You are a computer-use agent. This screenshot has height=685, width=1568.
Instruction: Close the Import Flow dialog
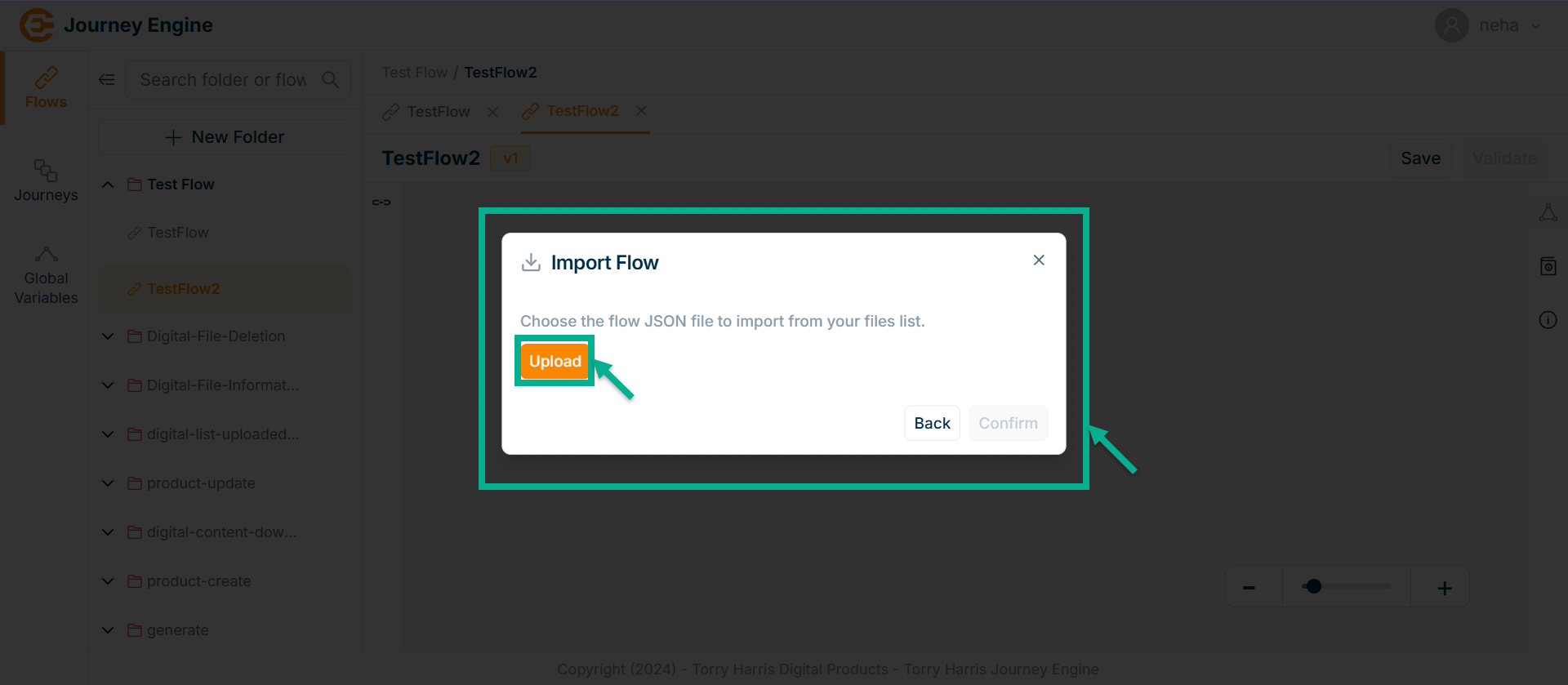pyautogui.click(x=1038, y=260)
